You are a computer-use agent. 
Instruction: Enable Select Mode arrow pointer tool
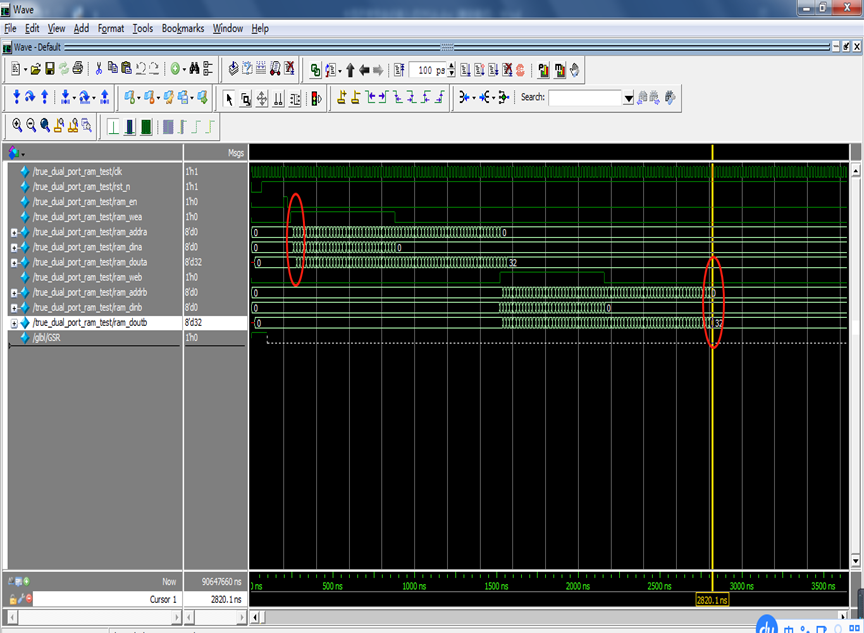(x=229, y=99)
